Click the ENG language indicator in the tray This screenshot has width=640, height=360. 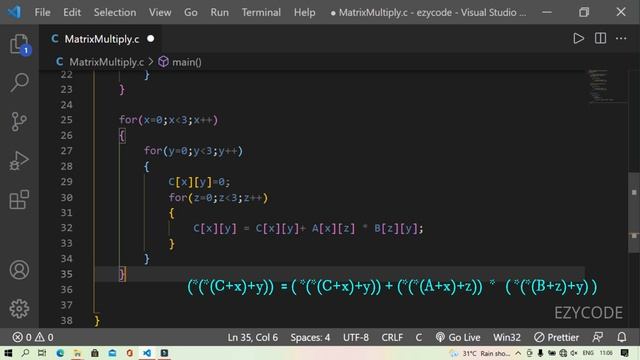pyautogui.click(x=588, y=353)
